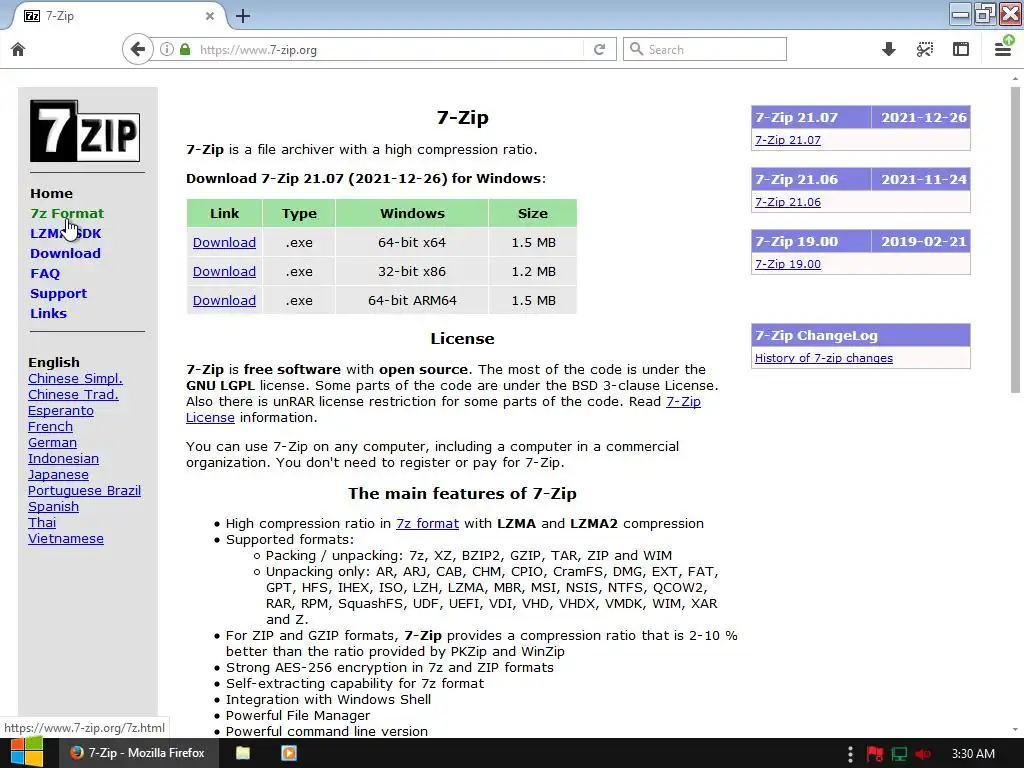Image resolution: width=1024 pixels, height=768 pixels.
Task: Open the Links sidebar item
Action: 48,313
